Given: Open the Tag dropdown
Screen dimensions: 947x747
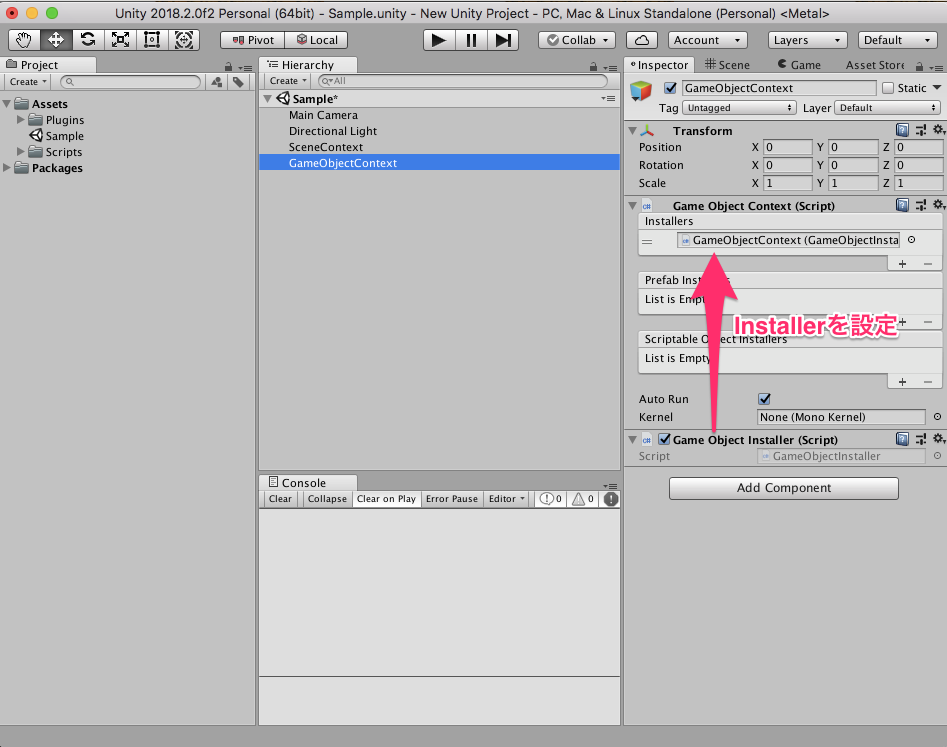Looking at the screenshot, I should click(x=739, y=107).
